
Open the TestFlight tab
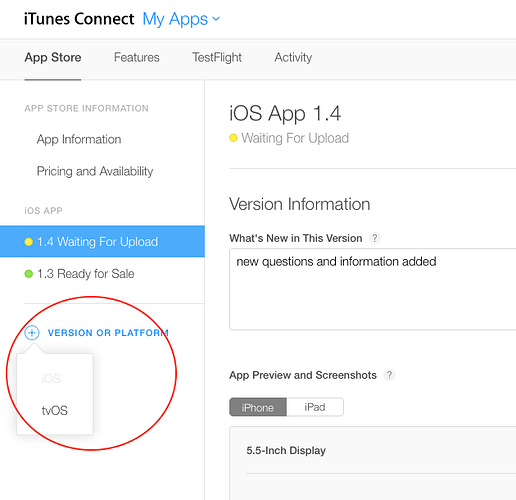point(217,57)
